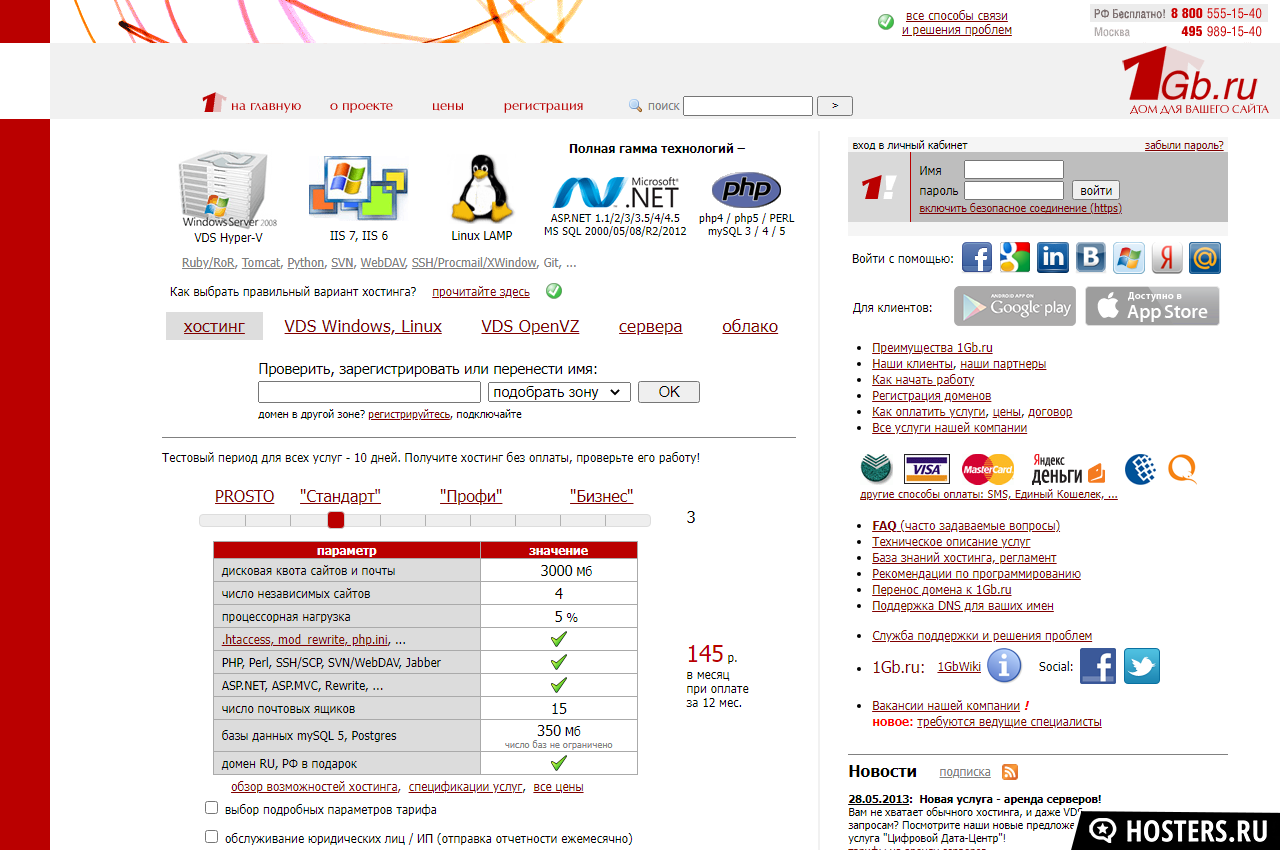The width and height of the screenshot is (1280, 850).
Task: Open the Google Play app badge
Action: pos(1015,306)
